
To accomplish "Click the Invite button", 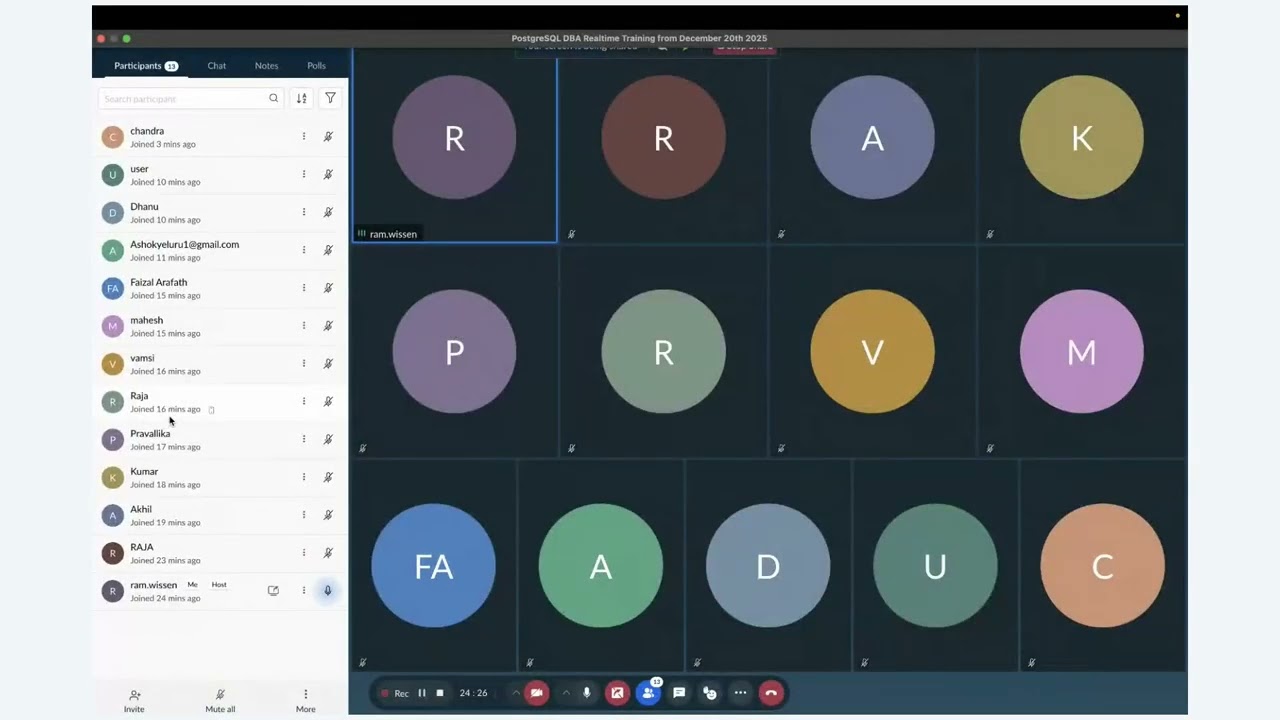I will (x=134, y=701).
